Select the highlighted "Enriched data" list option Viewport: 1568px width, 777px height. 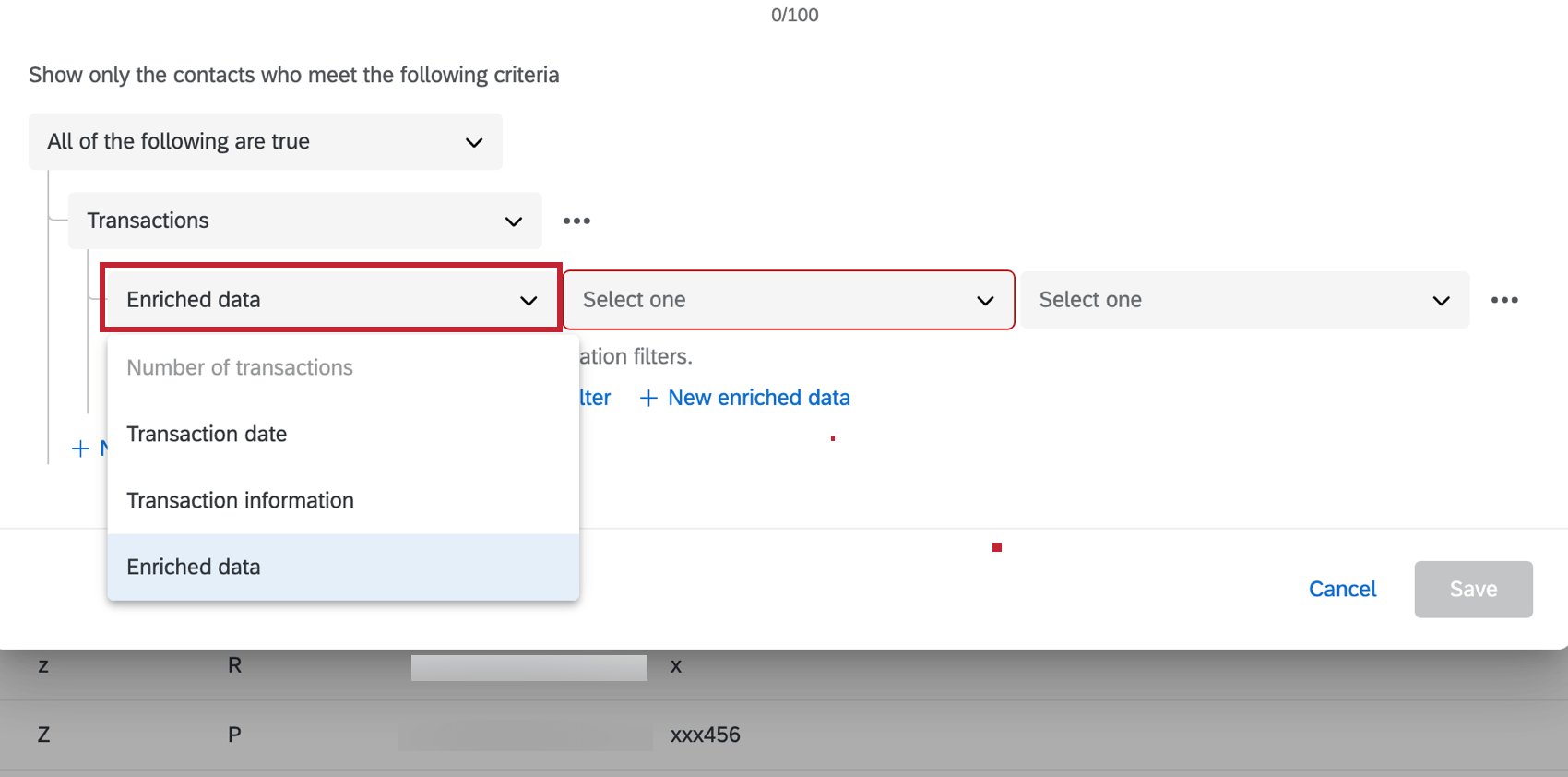coord(194,567)
